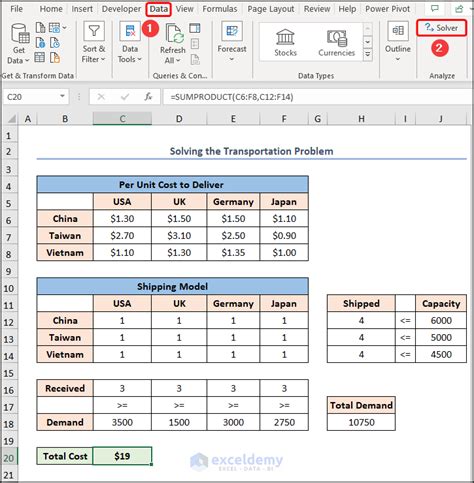The width and height of the screenshot is (474, 483).
Task: Click Existing Connections icon
Action: (55, 58)
